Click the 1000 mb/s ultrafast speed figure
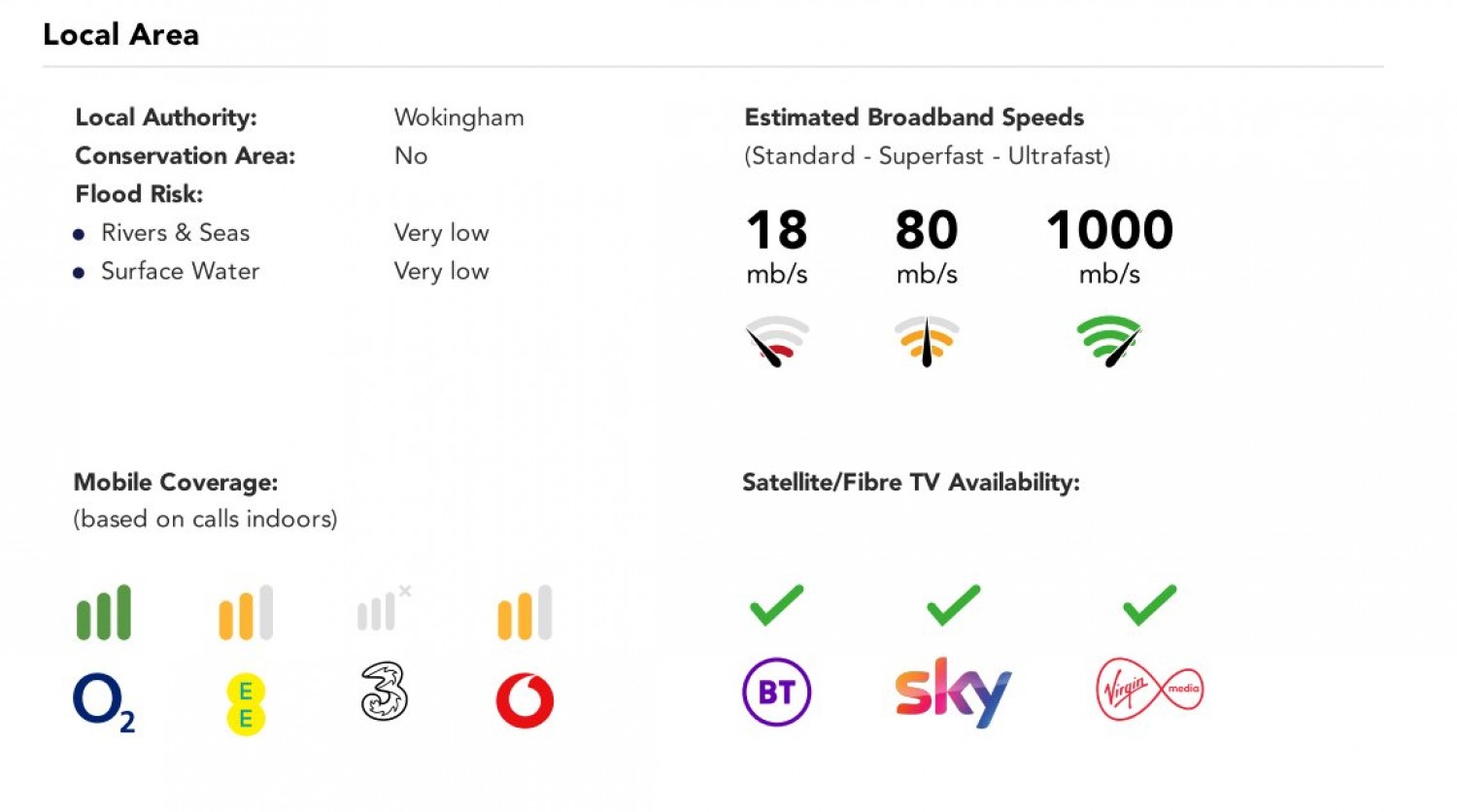 pyautogui.click(x=1109, y=231)
